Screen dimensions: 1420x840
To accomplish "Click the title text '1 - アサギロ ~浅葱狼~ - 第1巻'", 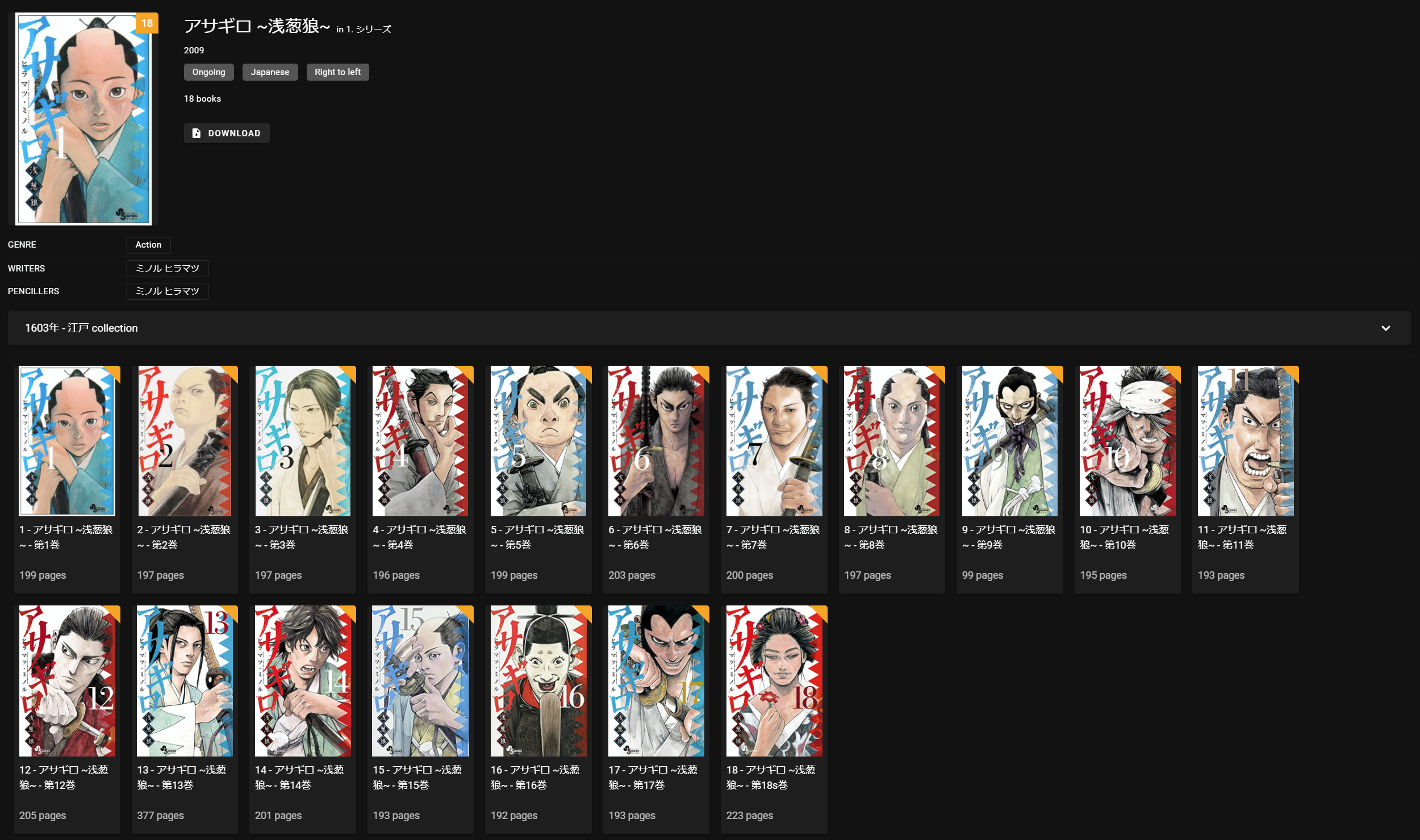I will (x=66, y=537).
